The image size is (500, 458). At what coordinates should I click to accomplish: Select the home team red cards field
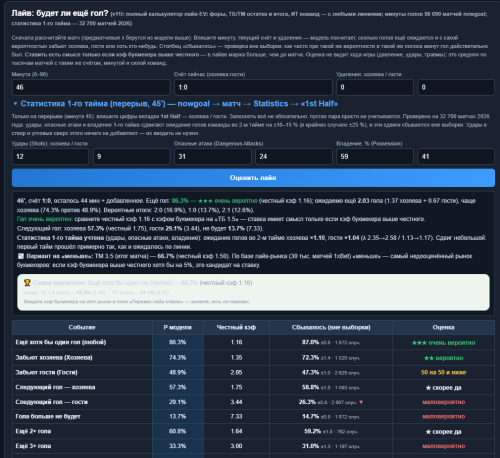coord(375,87)
